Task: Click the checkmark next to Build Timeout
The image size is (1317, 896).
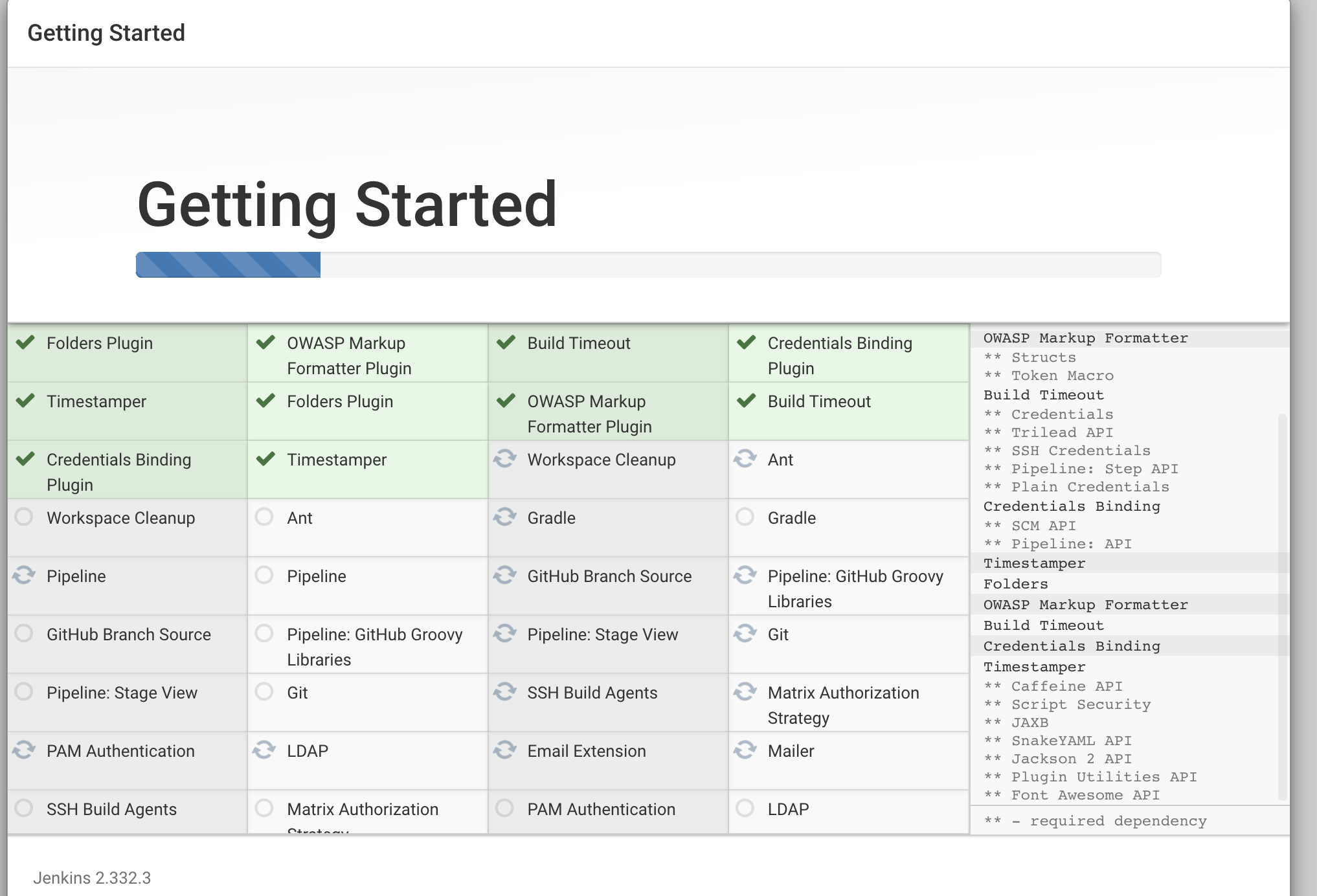Action: 506,342
